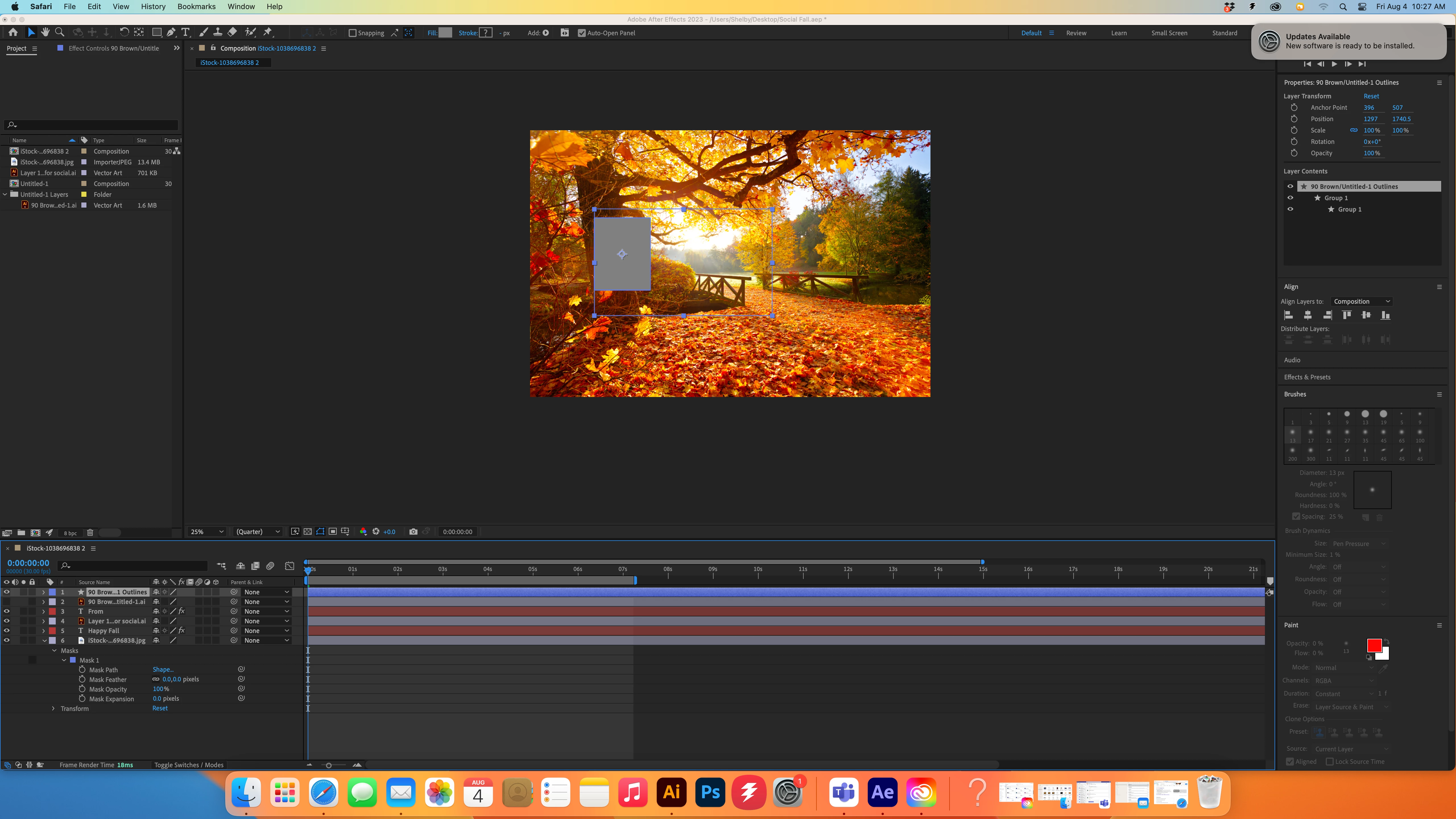Select the Rectangle shape tool

(x=157, y=32)
